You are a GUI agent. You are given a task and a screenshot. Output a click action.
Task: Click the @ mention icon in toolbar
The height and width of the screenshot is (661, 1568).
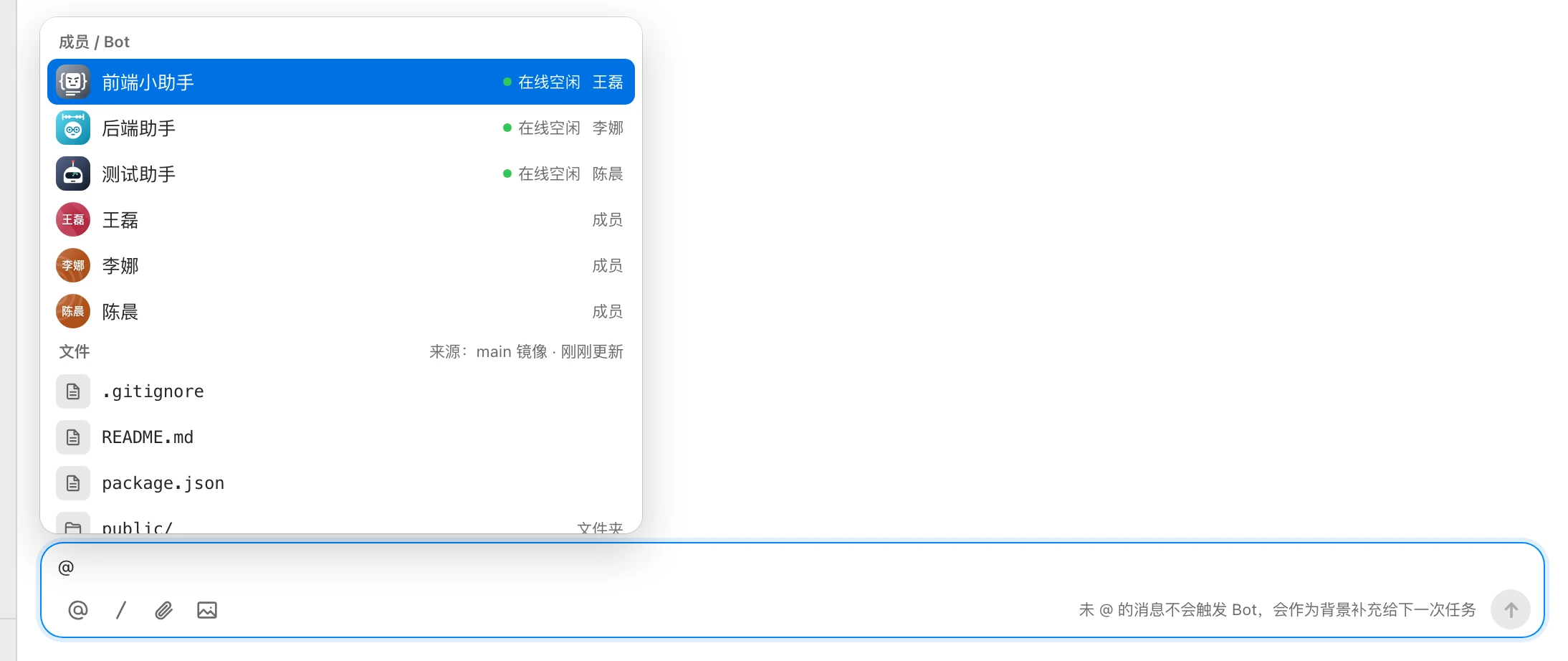78,610
